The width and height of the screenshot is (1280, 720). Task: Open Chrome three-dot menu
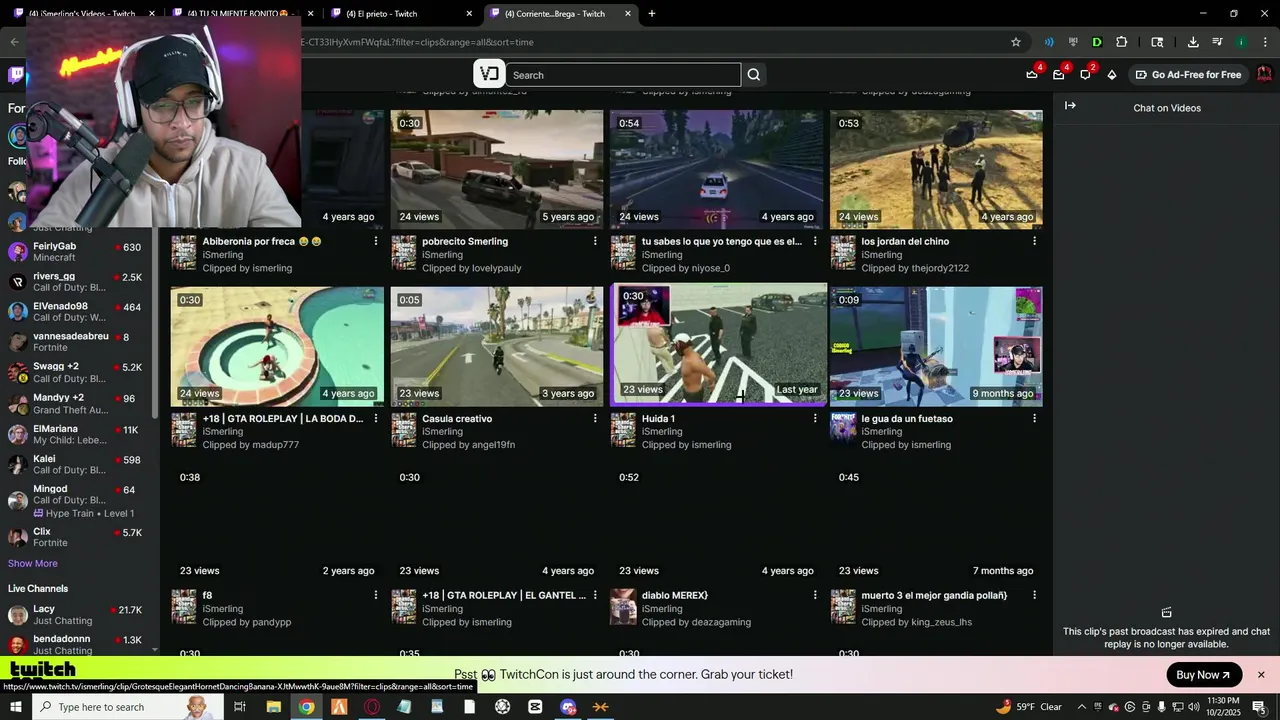(1265, 42)
